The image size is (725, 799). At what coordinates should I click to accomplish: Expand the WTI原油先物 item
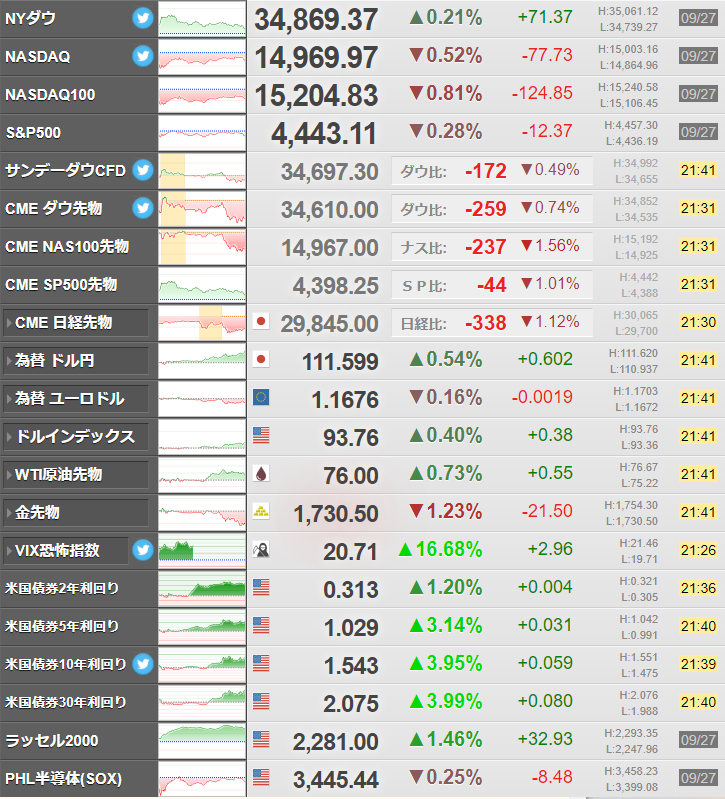(76, 474)
